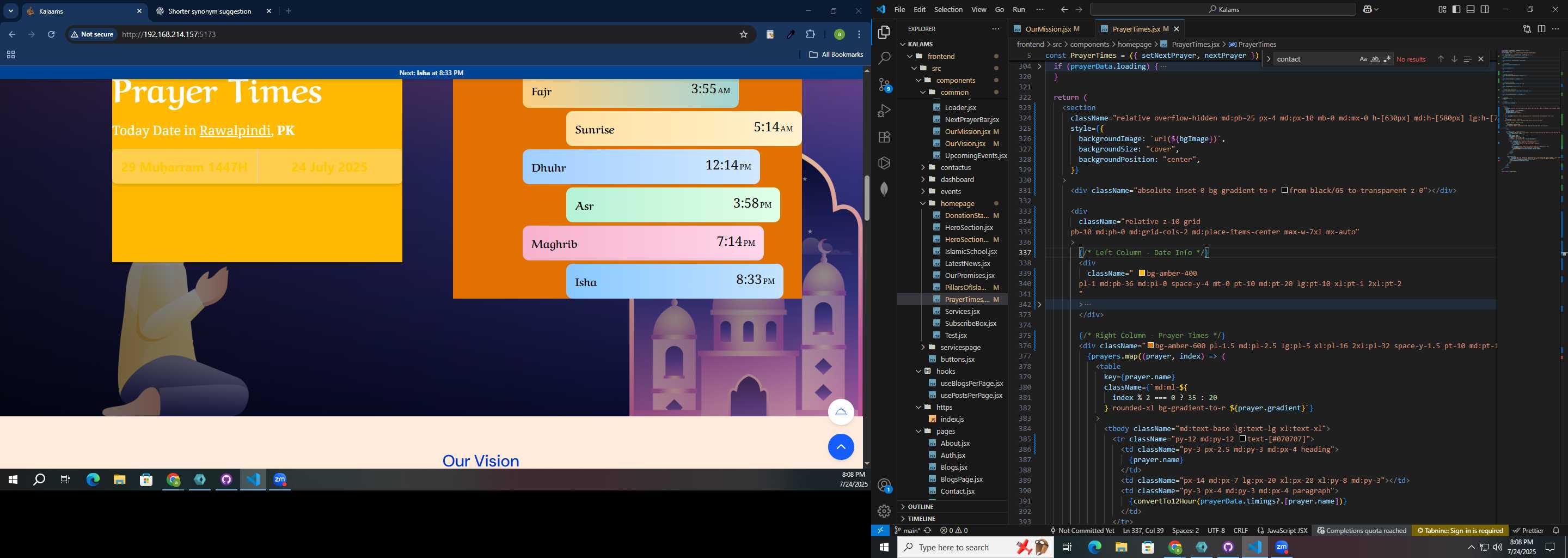Click amber-400 color swatch on line 339
Viewport: 1568px width, 558px height.
[x=1142, y=274]
